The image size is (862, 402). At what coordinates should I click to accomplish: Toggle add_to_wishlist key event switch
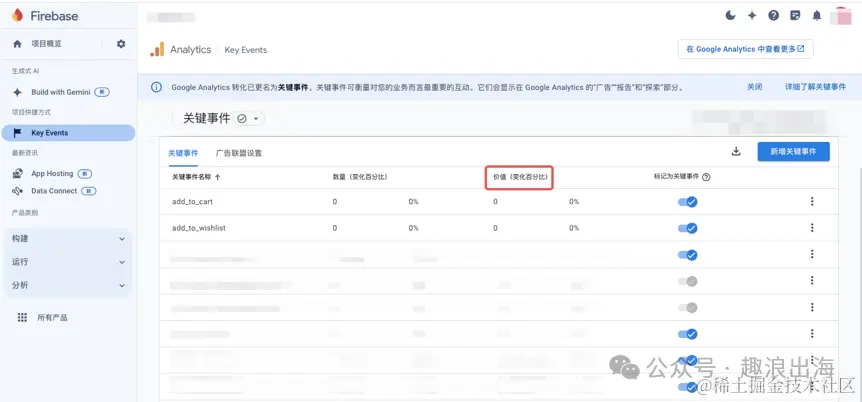pos(688,228)
